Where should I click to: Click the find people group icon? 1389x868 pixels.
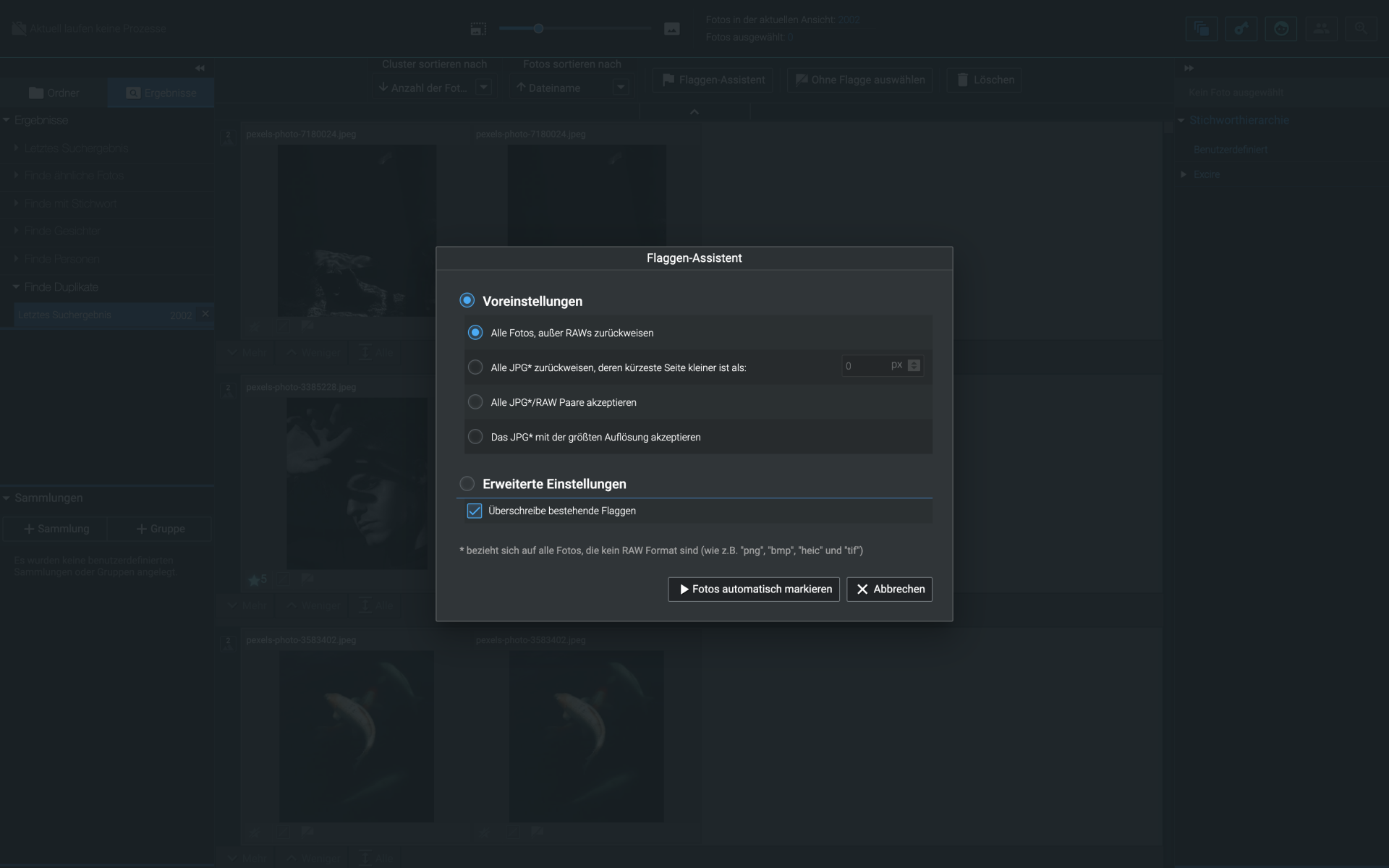1321,29
